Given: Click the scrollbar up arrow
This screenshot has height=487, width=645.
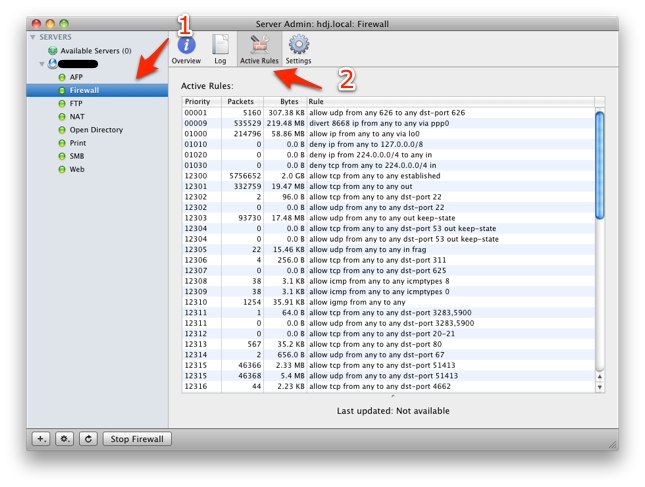Looking at the screenshot, I should pos(600,376).
